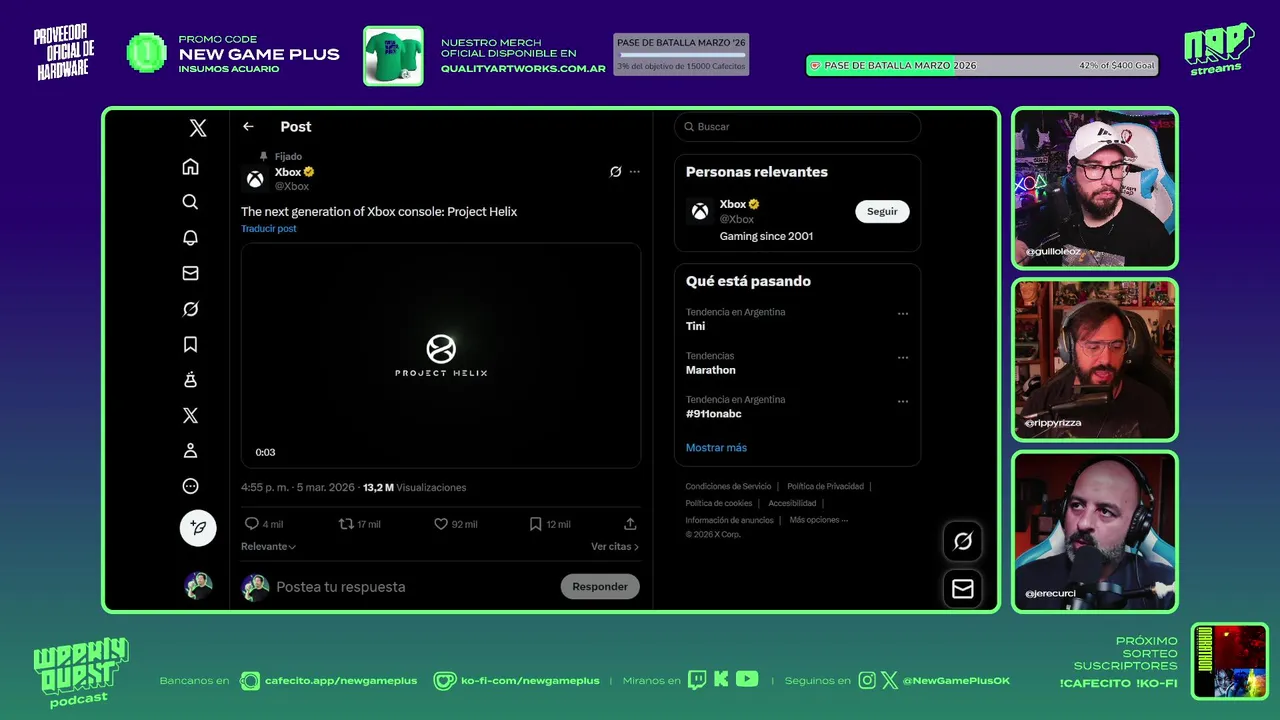Click Mostrar más under trends
1280x720 pixels.
716,448
